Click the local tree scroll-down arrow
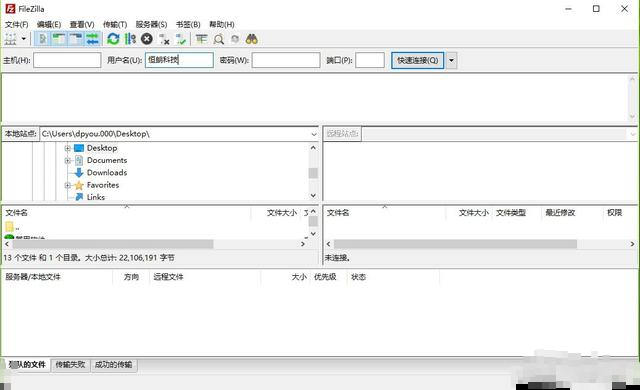This screenshot has width=640, height=390. pyautogui.click(x=313, y=196)
